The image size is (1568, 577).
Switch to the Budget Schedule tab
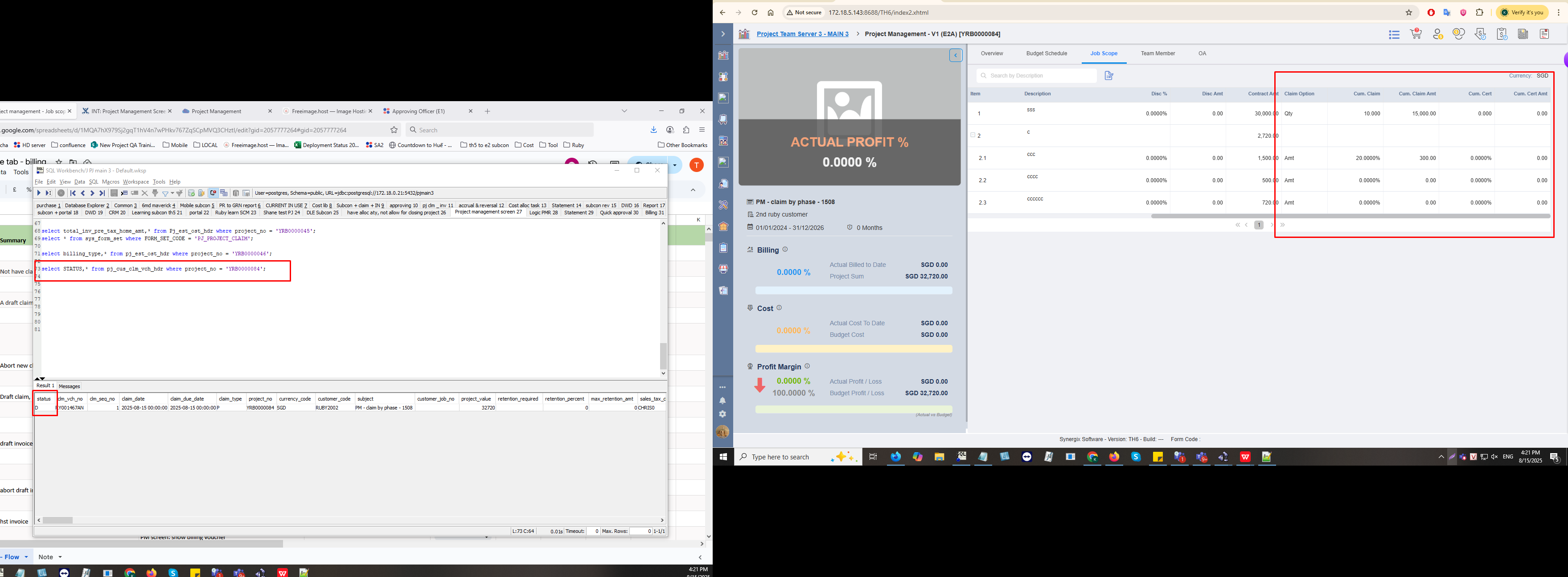pyautogui.click(x=1047, y=53)
